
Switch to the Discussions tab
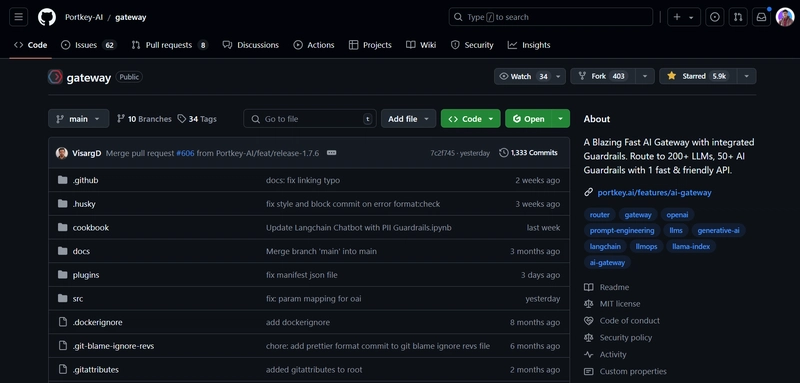point(251,45)
